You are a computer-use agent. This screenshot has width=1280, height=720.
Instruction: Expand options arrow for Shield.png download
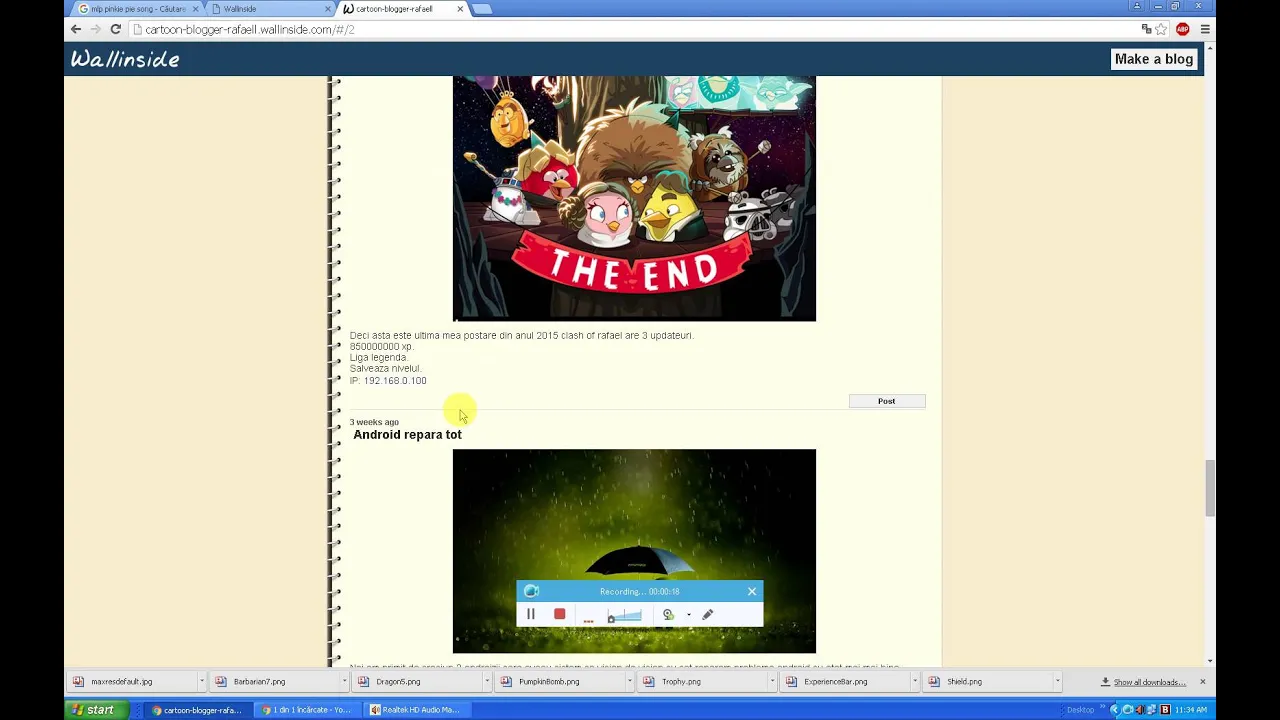[x=1057, y=682]
